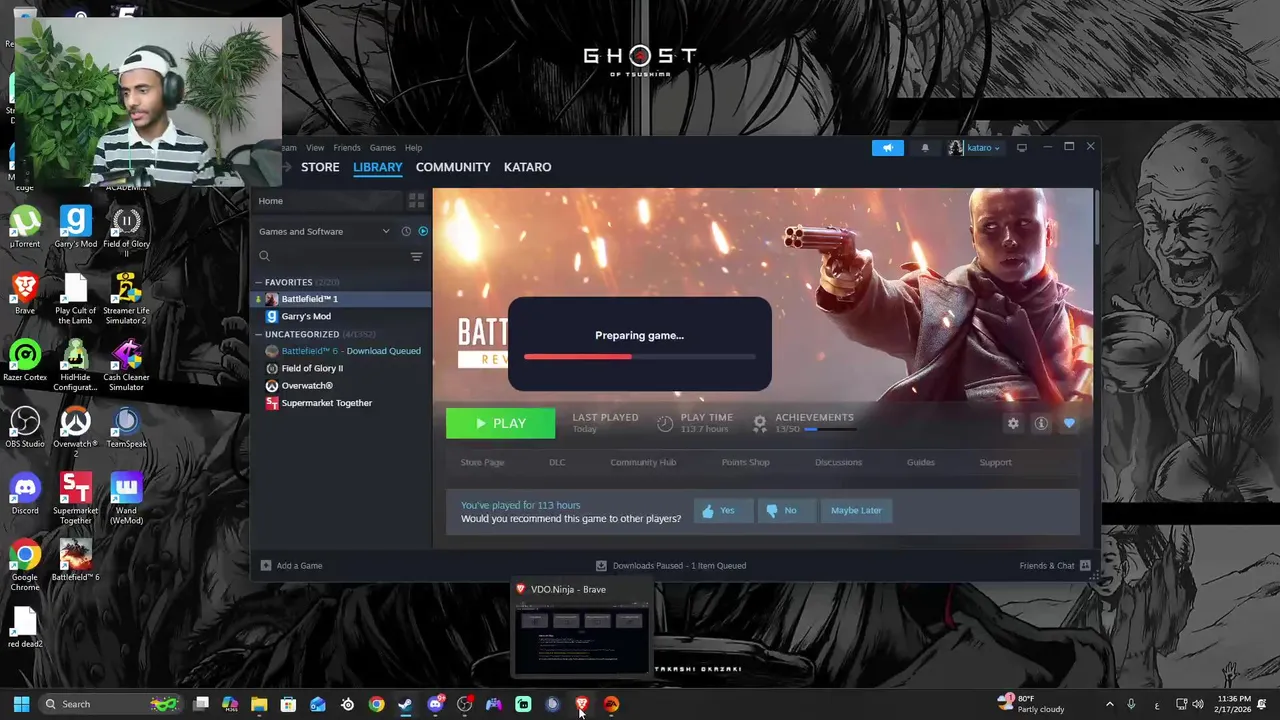The width and height of the screenshot is (1280, 720).
Task: Open collections grid view icon beside Home
Action: pos(416,201)
